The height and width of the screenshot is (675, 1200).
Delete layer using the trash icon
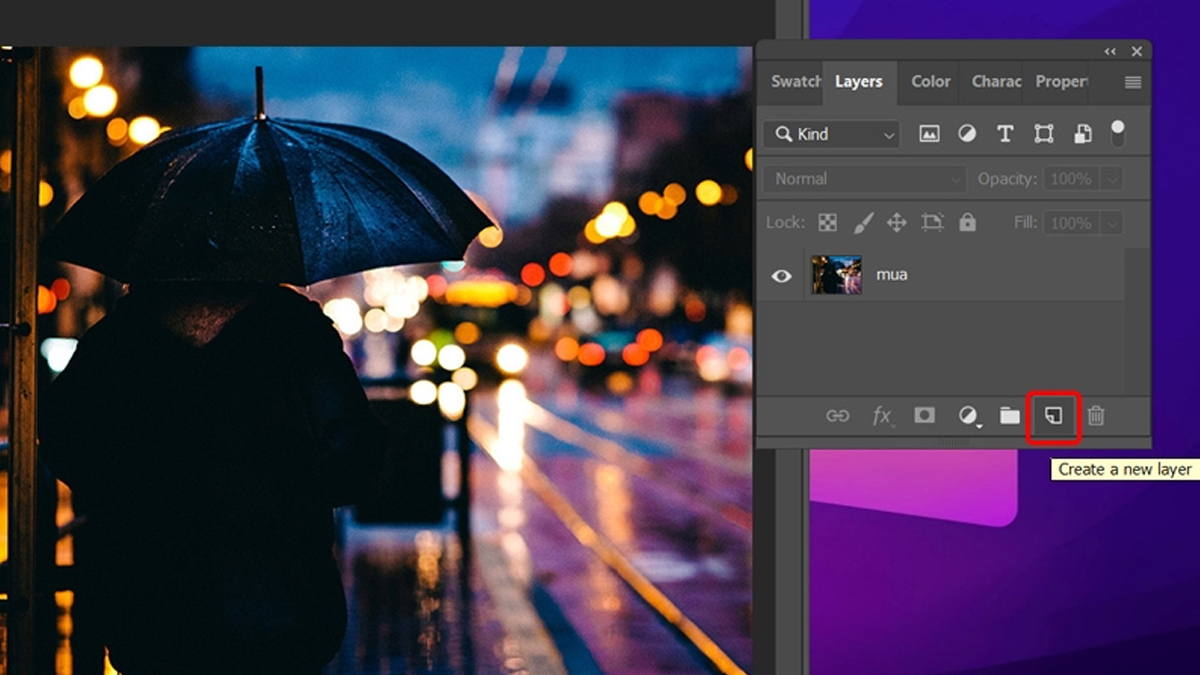[x=1095, y=417]
